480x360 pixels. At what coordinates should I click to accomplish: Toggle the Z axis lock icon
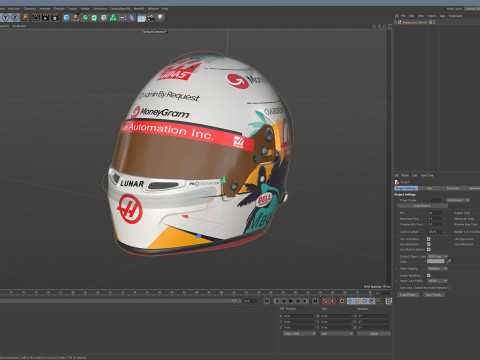point(15,17)
